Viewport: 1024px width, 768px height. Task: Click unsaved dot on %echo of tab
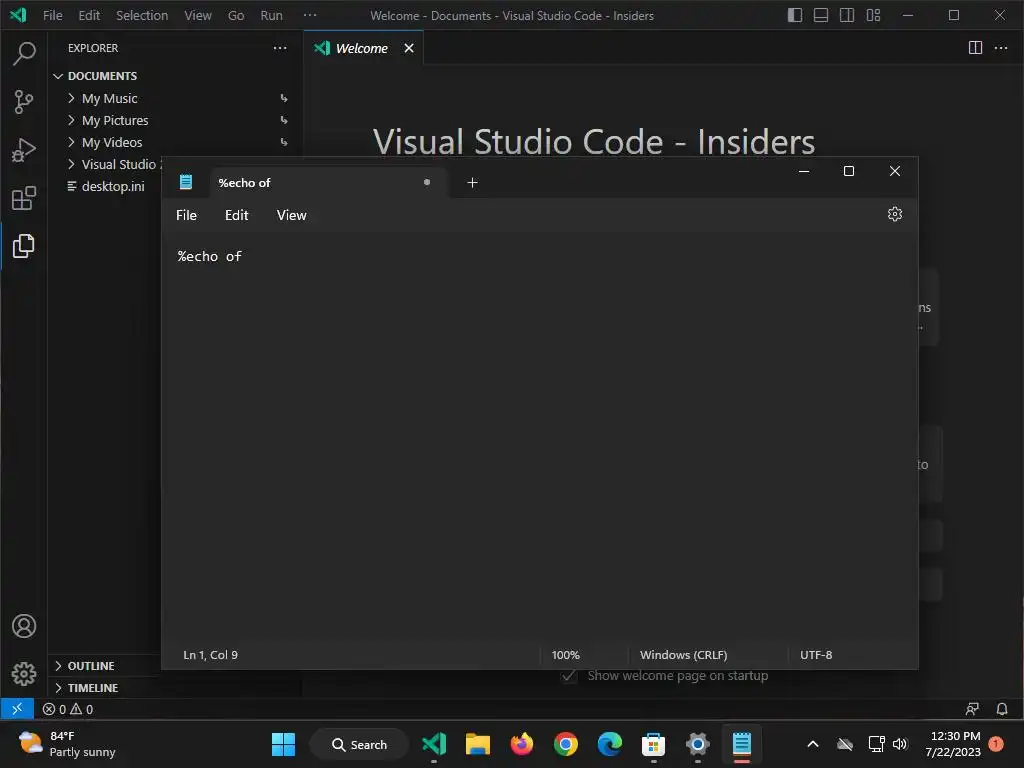point(426,182)
